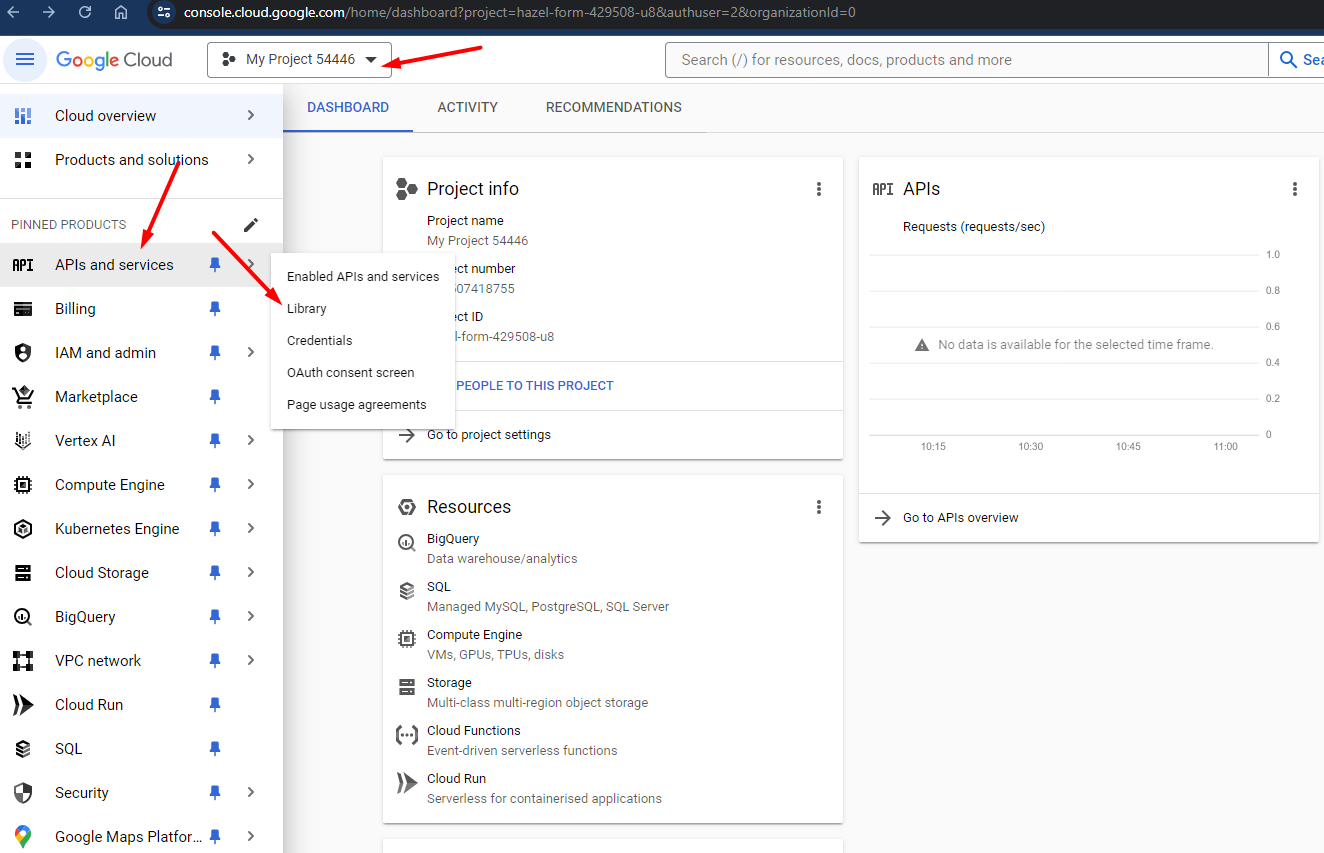Click the Cloud Storage icon in sidebar
Viewport: 1324px width, 853px height.
tap(22, 573)
